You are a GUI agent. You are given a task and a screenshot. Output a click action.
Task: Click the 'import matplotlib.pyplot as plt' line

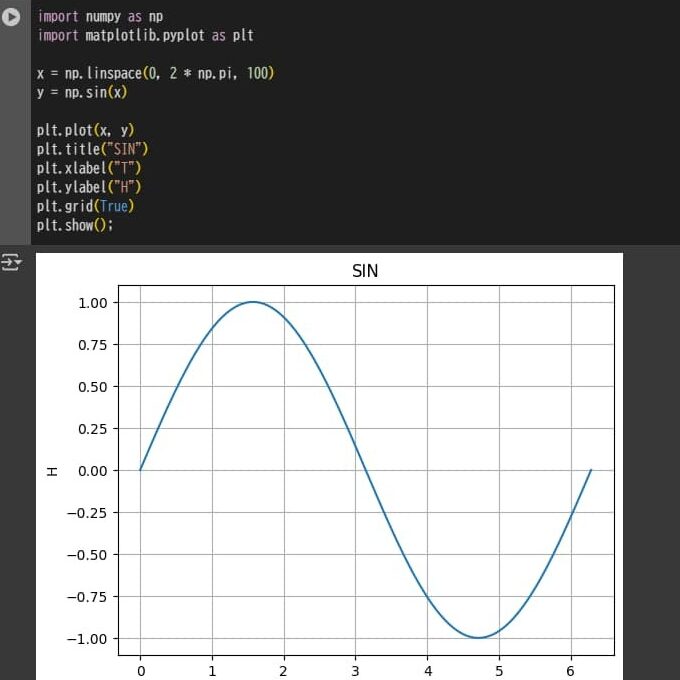[x=145, y=35]
